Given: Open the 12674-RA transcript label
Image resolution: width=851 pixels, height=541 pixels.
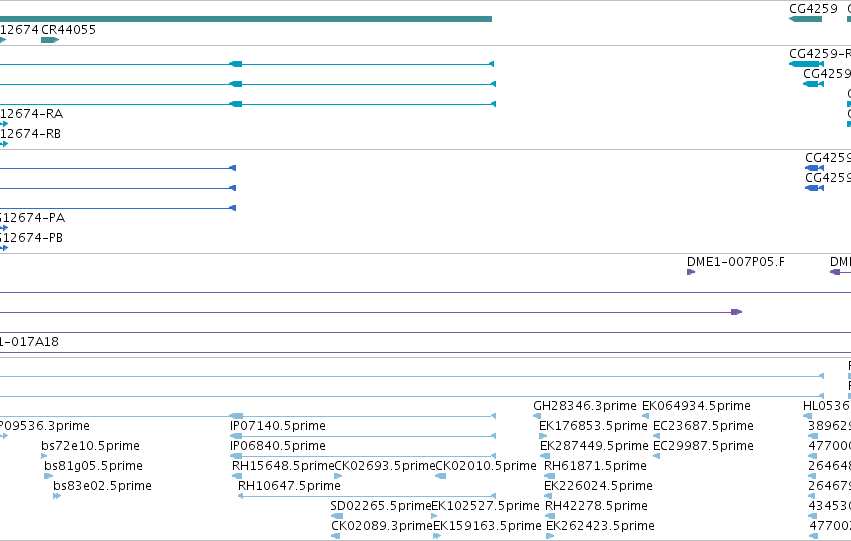Looking at the screenshot, I should (x=31, y=113).
